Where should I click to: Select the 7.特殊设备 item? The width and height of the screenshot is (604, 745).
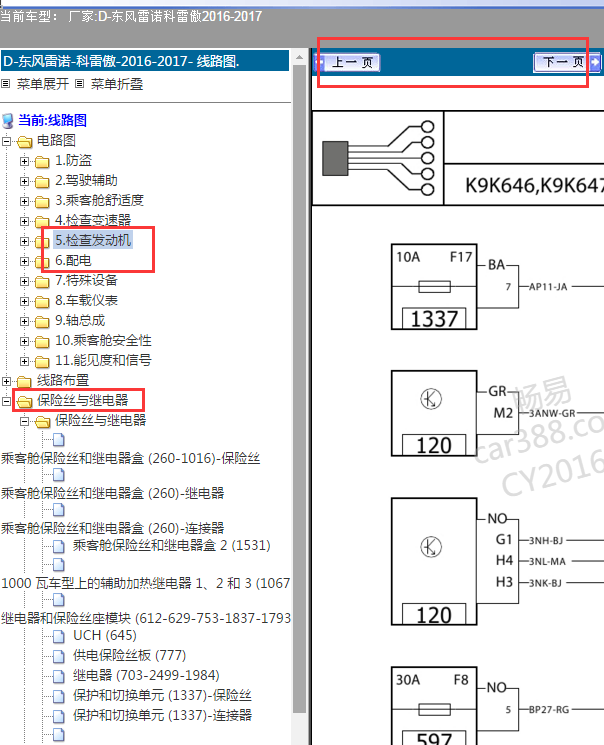click(86, 280)
